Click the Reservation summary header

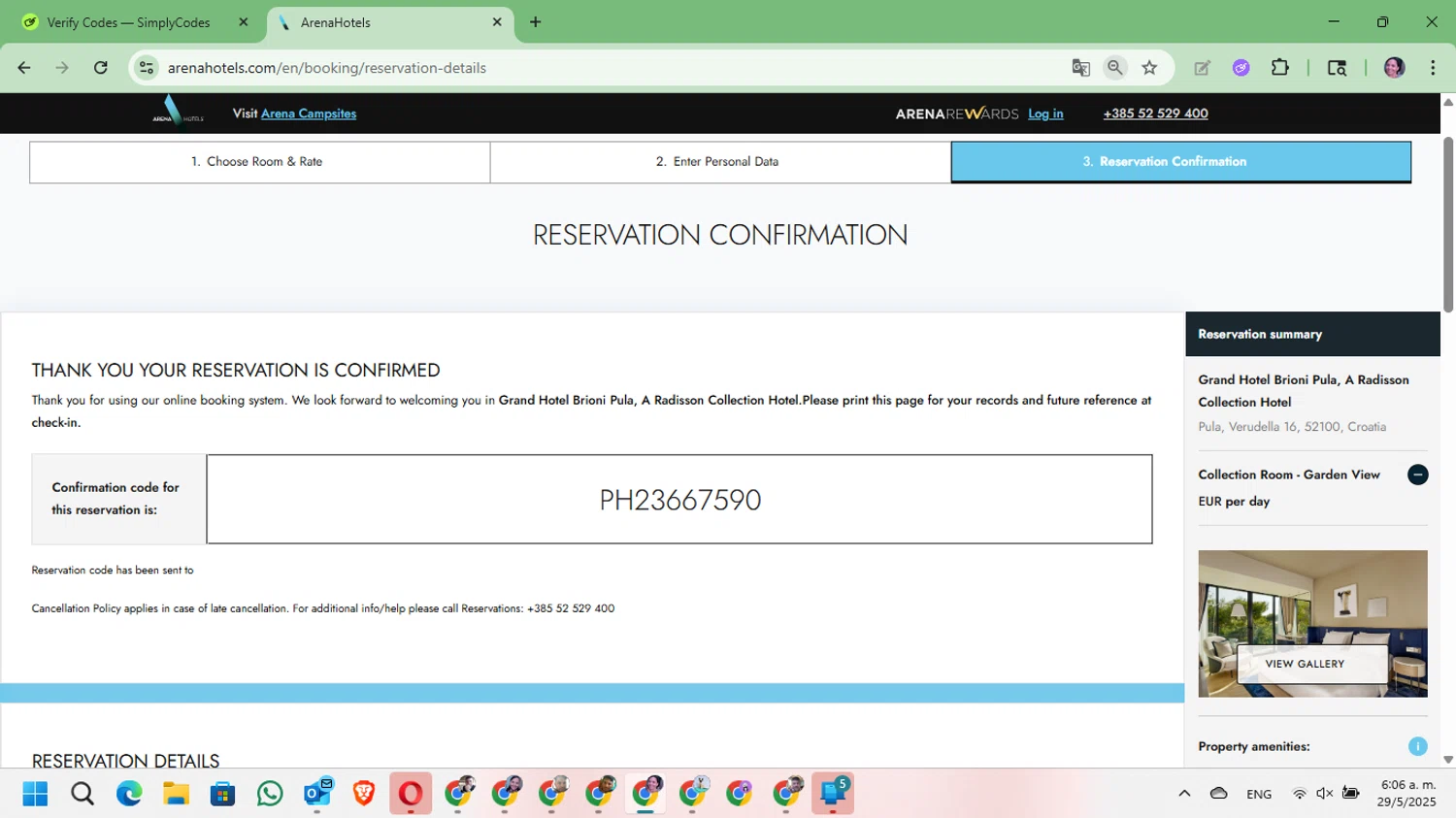1312,334
